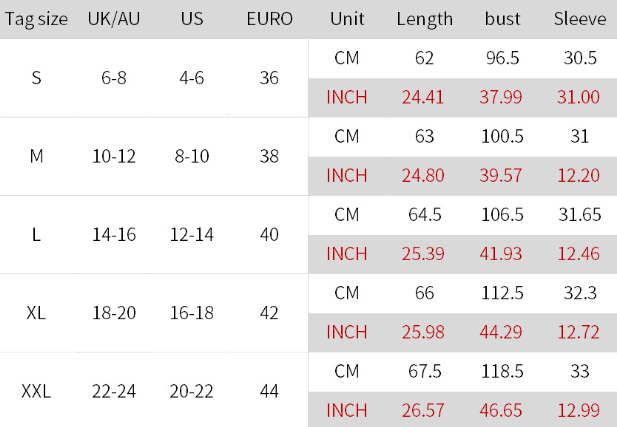Click the 44.29 inch bust value

(x=501, y=332)
